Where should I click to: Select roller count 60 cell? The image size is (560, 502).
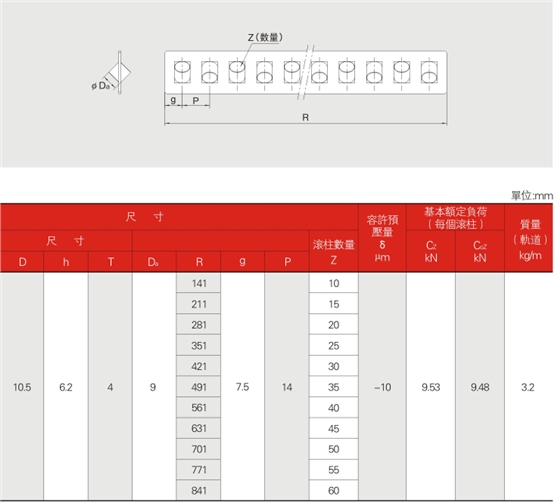click(x=334, y=490)
